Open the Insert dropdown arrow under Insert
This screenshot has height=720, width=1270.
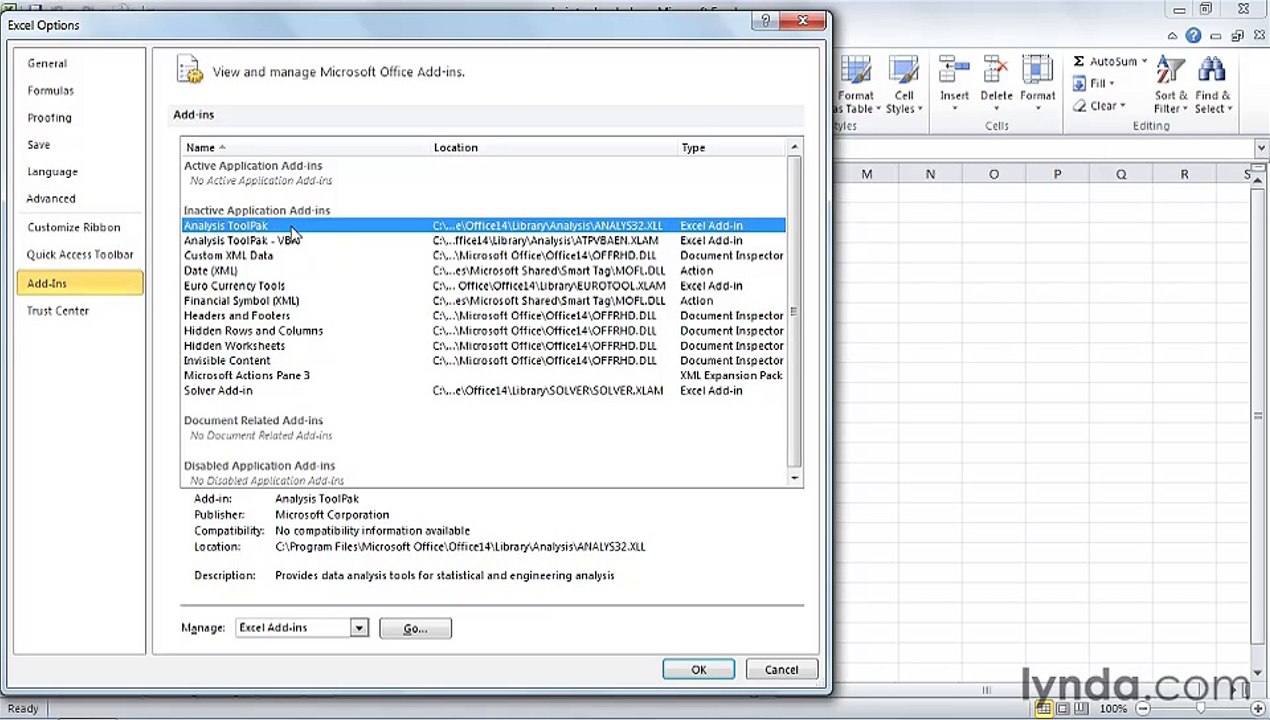[954, 109]
